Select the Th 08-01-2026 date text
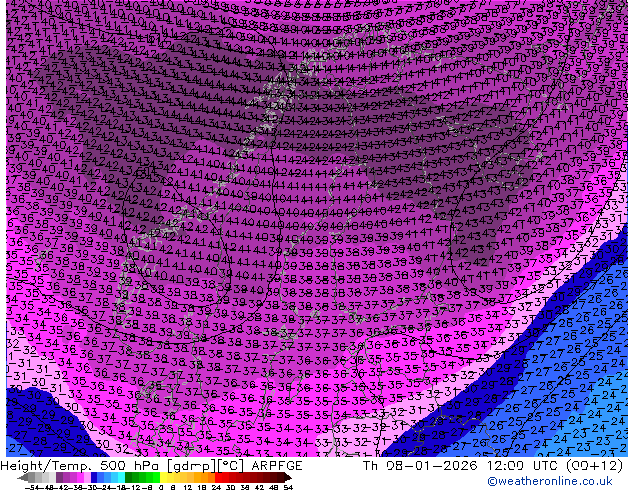This screenshot has width=634, height=490. coord(420,466)
